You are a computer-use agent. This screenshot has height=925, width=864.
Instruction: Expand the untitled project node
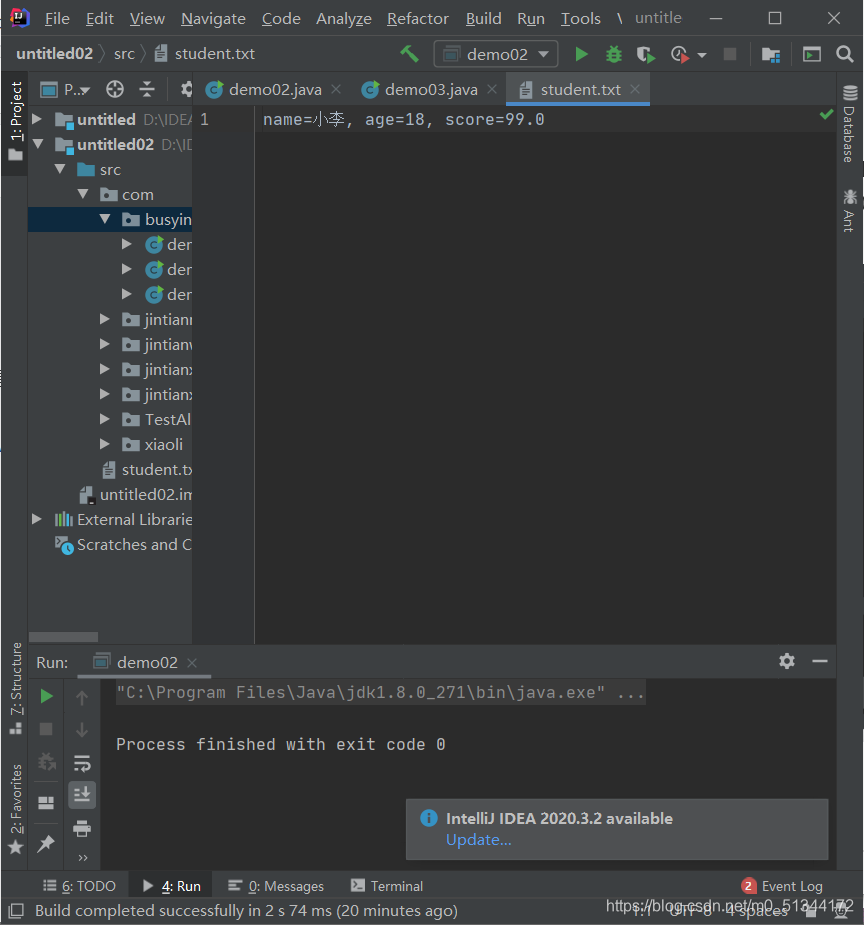[x=37, y=119]
